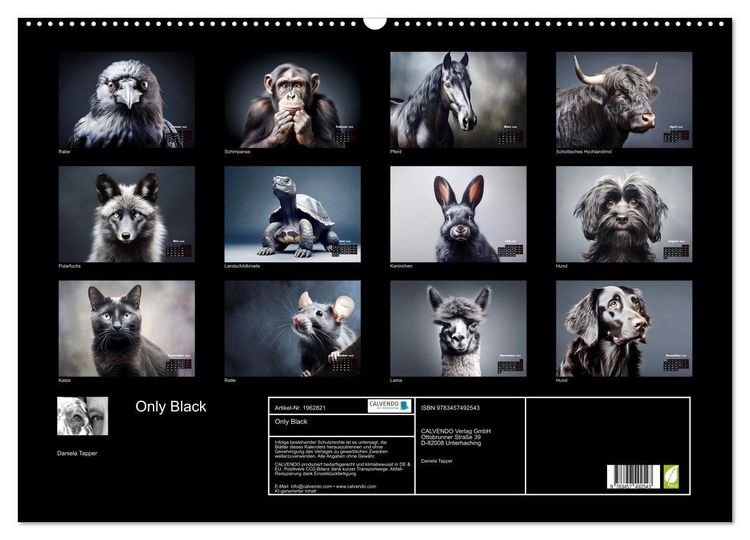Click the 'Rabe' caption

(64, 152)
